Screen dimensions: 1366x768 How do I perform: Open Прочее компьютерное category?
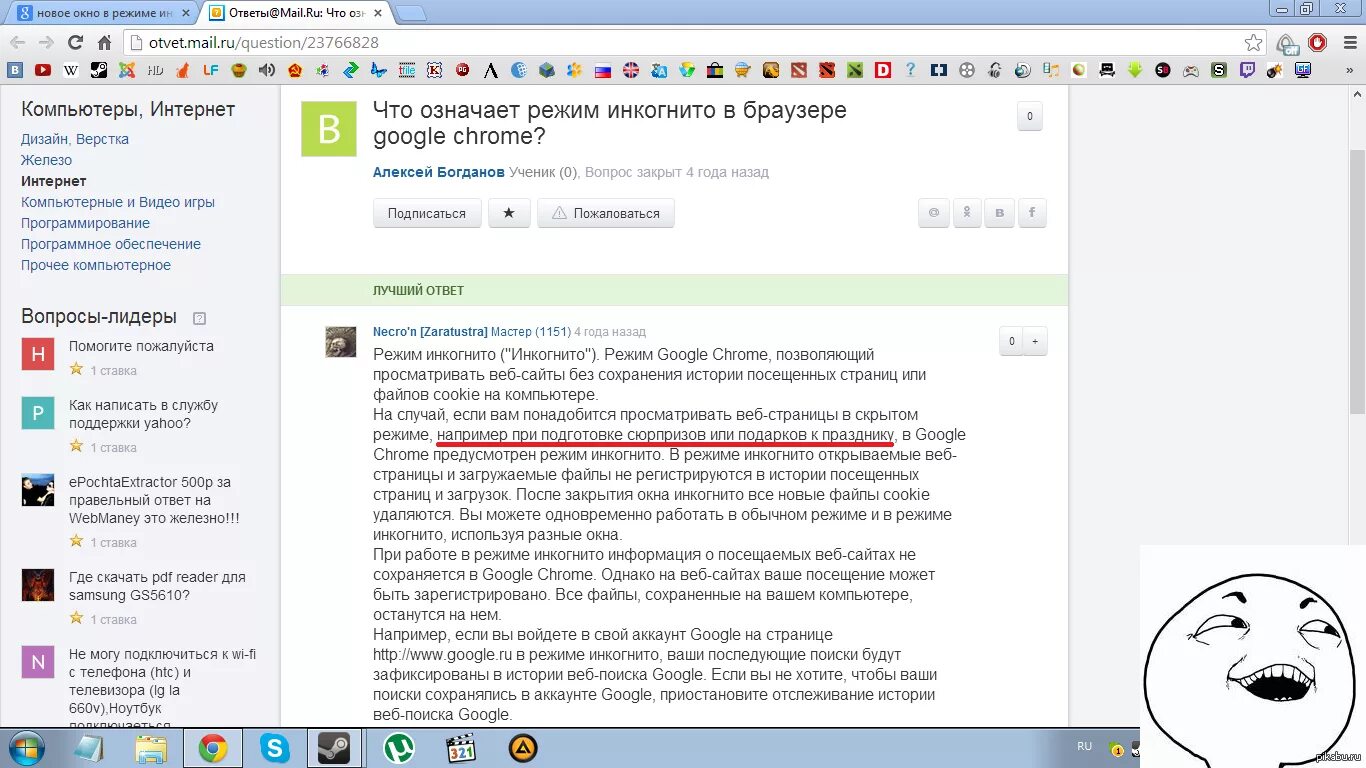[96, 265]
